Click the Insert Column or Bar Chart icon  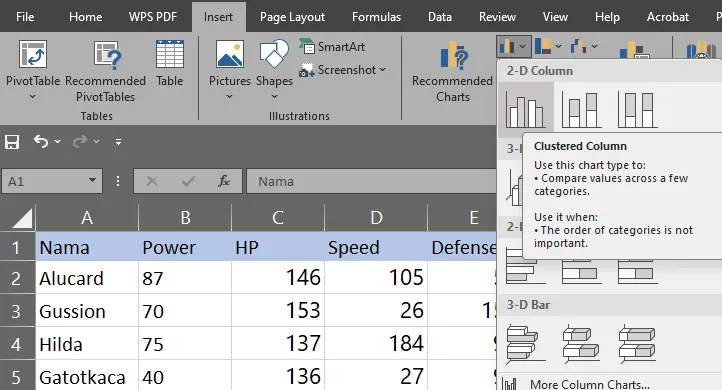(508, 46)
